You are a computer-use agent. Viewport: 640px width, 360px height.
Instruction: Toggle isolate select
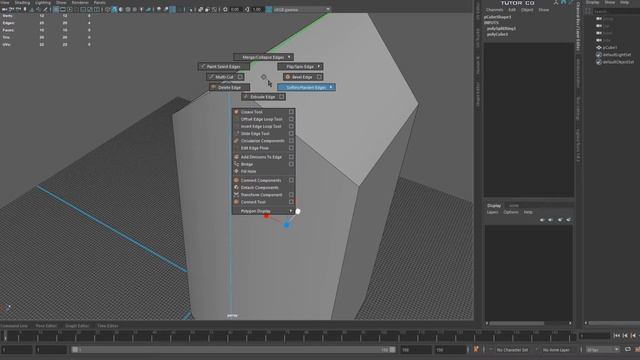[190, 9]
